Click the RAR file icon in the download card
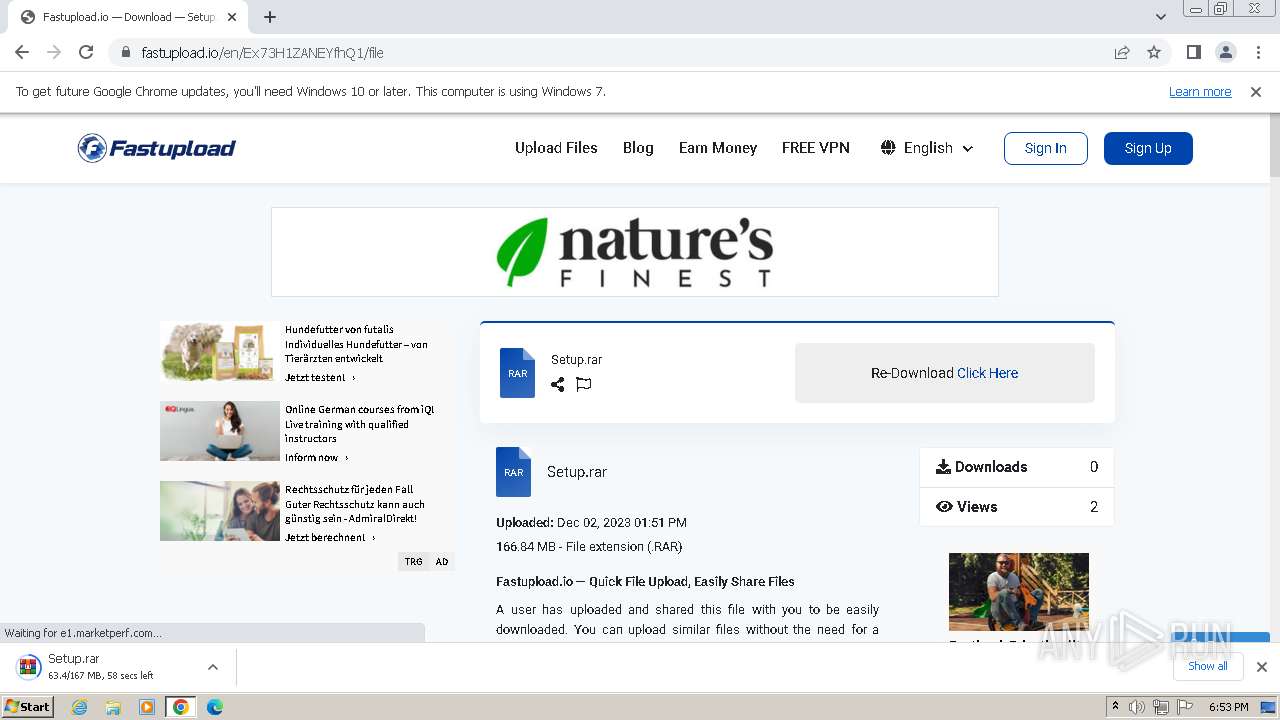Viewport: 1280px width, 720px height. (517, 373)
